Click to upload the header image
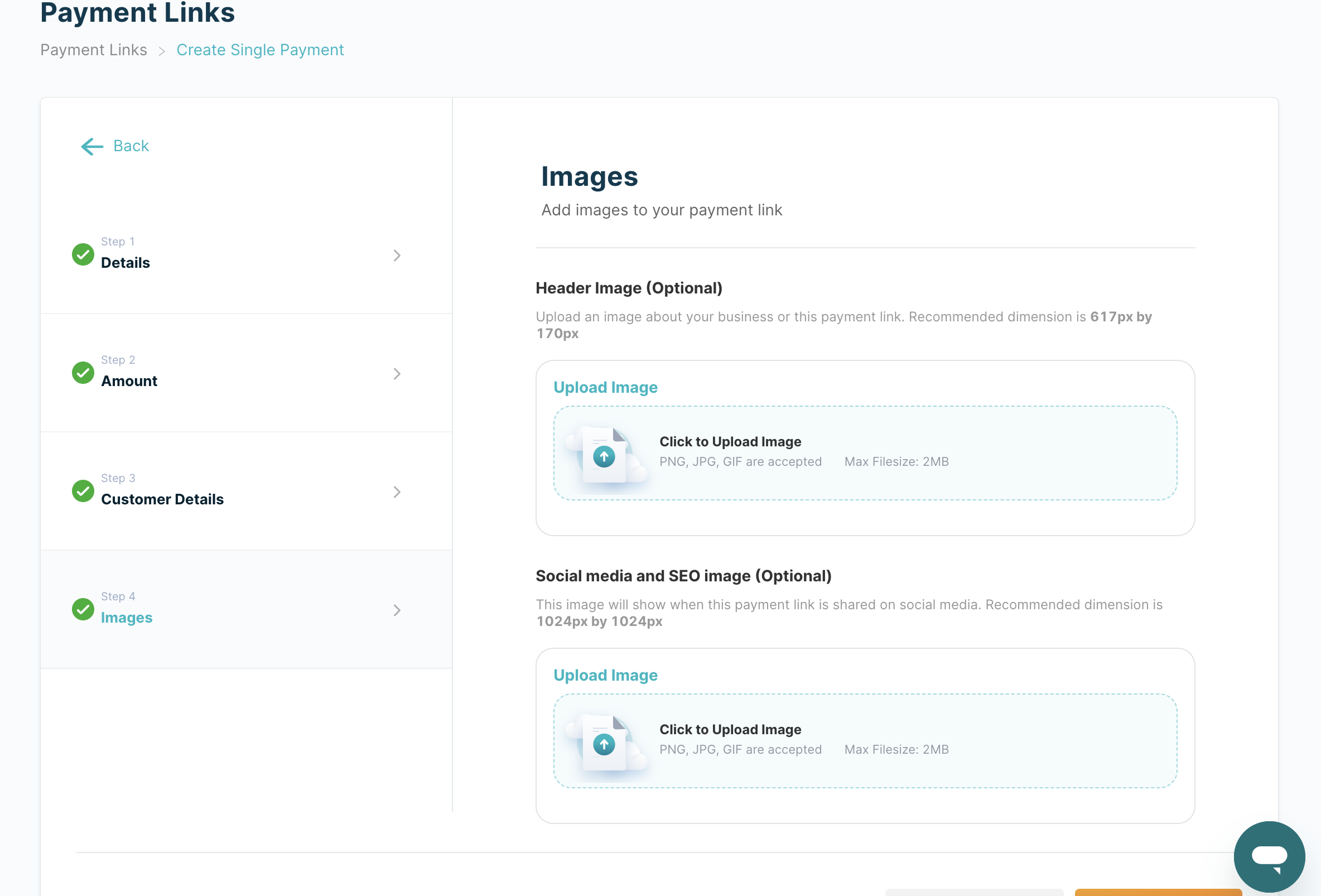Screen dimensions: 1321x896 pyautogui.click(x=730, y=442)
